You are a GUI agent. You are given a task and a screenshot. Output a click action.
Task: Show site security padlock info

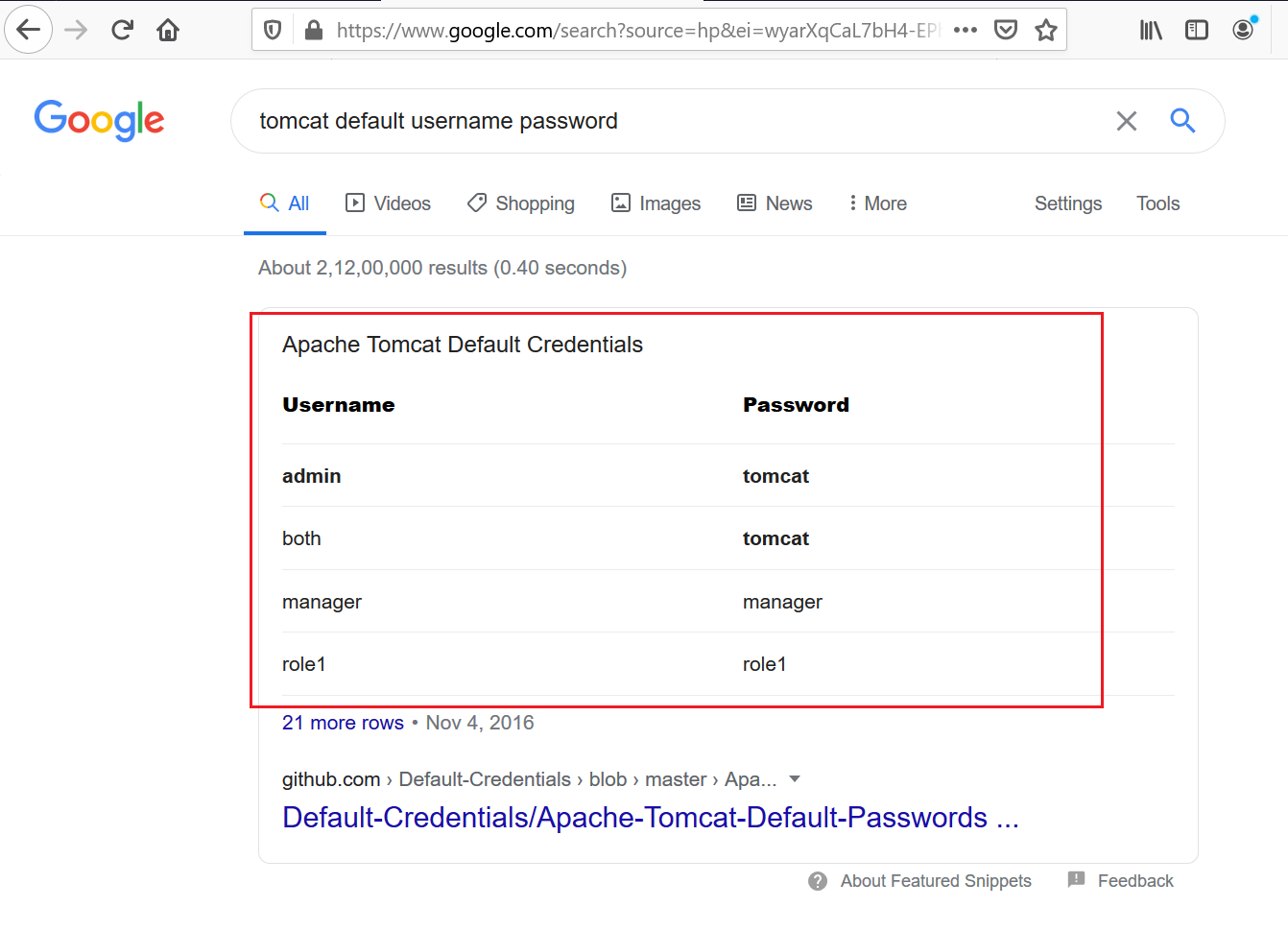point(313,31)
